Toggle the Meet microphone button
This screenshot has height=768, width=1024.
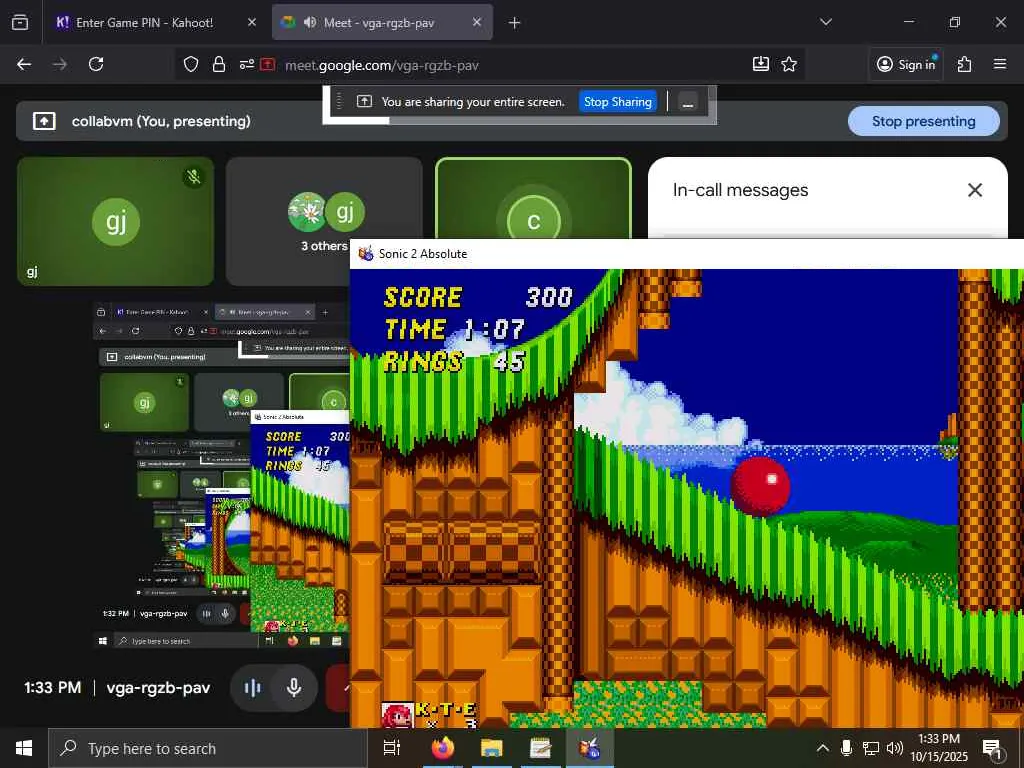pyautogui.click(x=294, y=688)
